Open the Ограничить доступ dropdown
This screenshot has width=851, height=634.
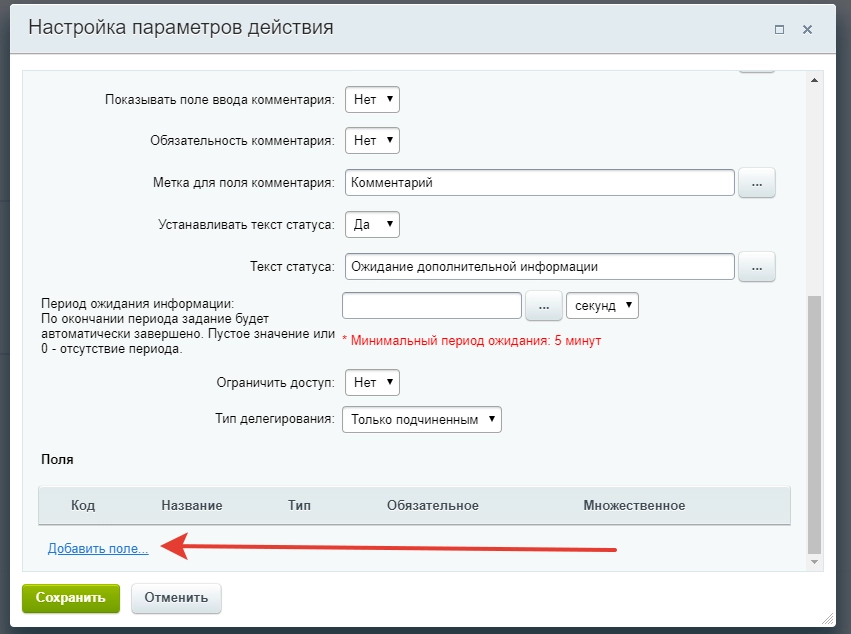click(x=372, y=382)
